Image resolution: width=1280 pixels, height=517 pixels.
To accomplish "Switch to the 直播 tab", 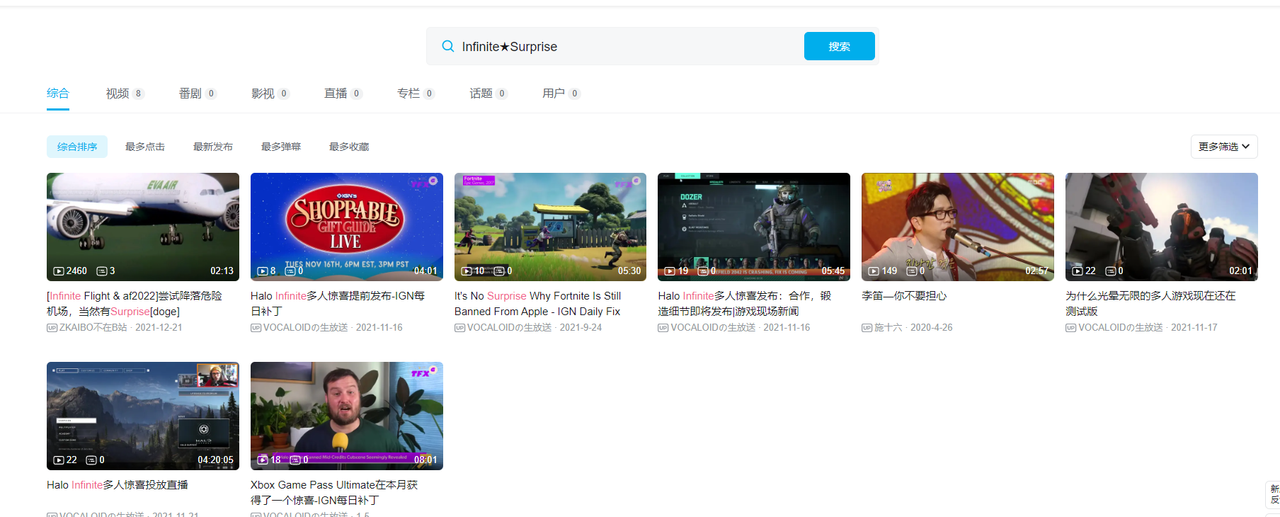I will coord(343,93).
